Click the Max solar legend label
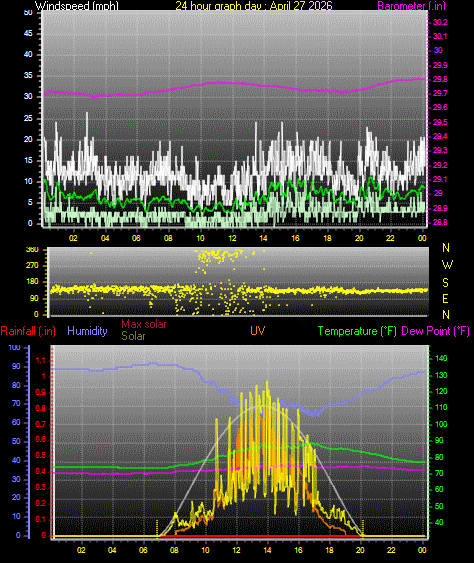Viewport: 474px width, 563px height. 144,324
